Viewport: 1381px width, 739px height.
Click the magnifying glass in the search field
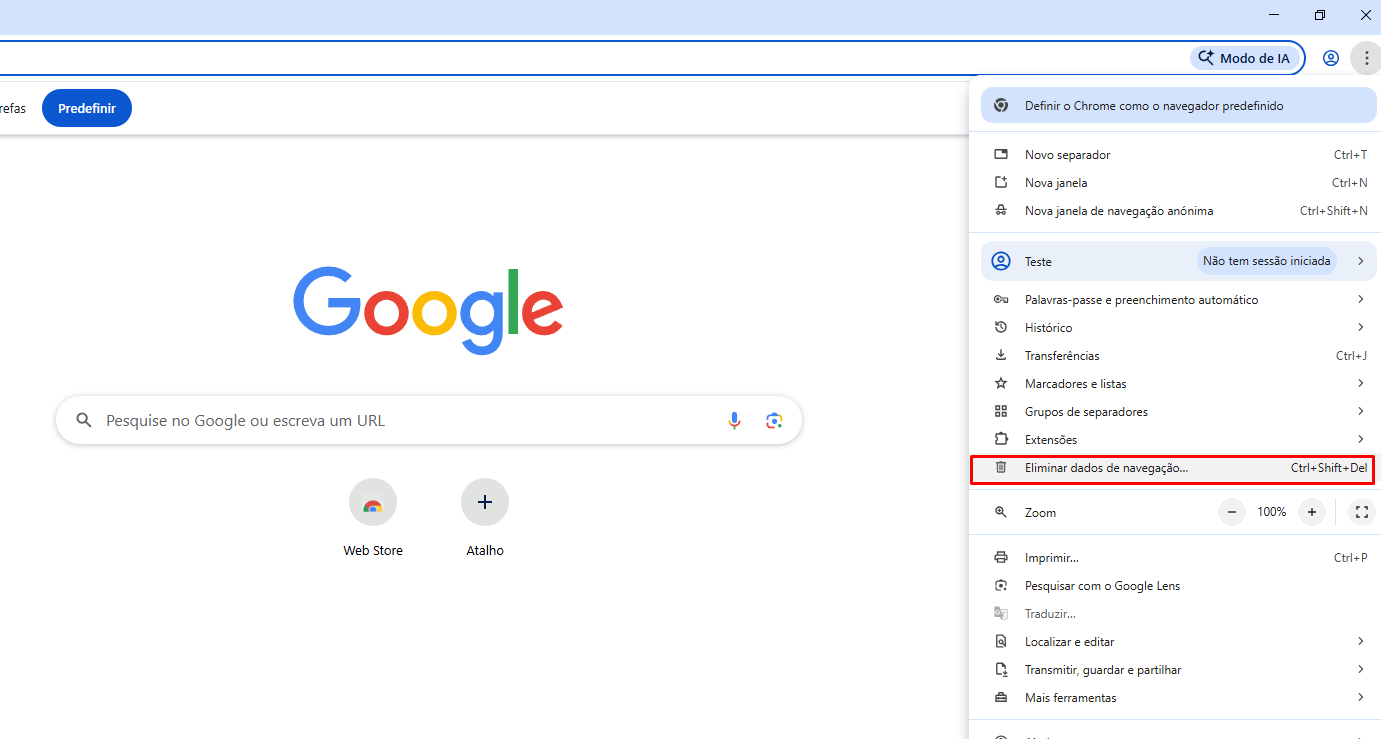click(84, 420)
